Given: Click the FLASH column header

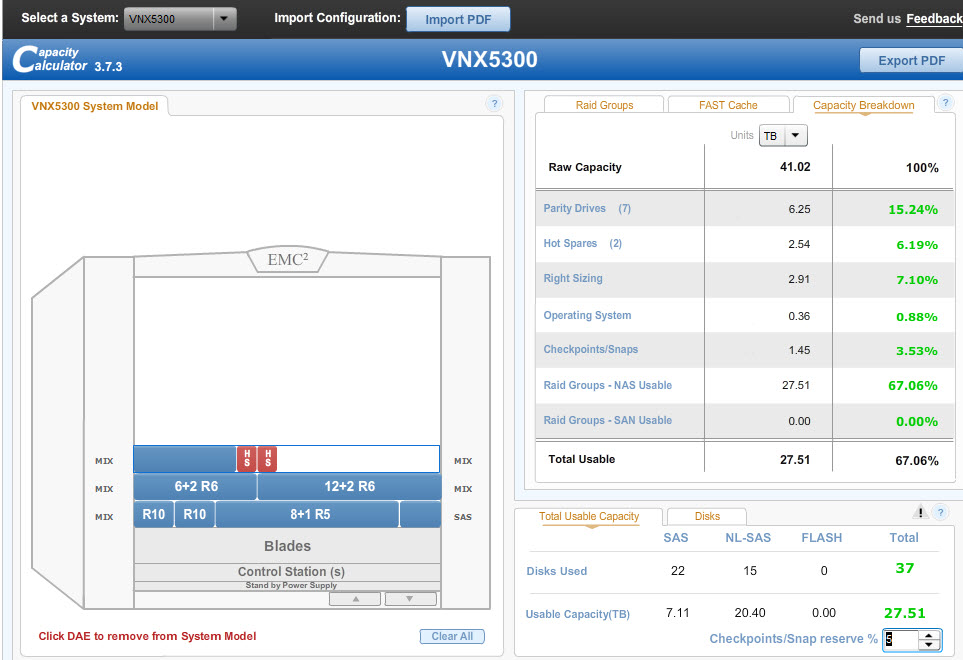Looking at the screenshot, I should 821,538.
